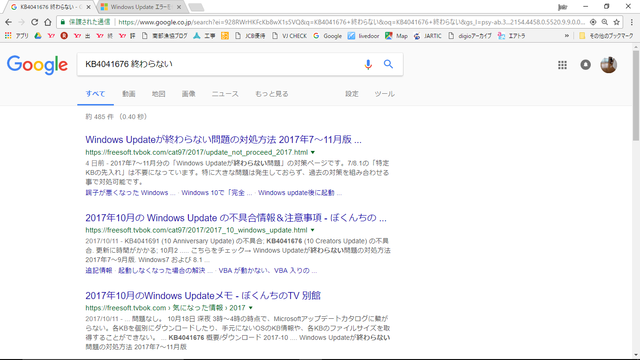This screenshot has width=640, height=360.
Task: Open the Chrome three-dot menu
Action: tap(632, 22)
